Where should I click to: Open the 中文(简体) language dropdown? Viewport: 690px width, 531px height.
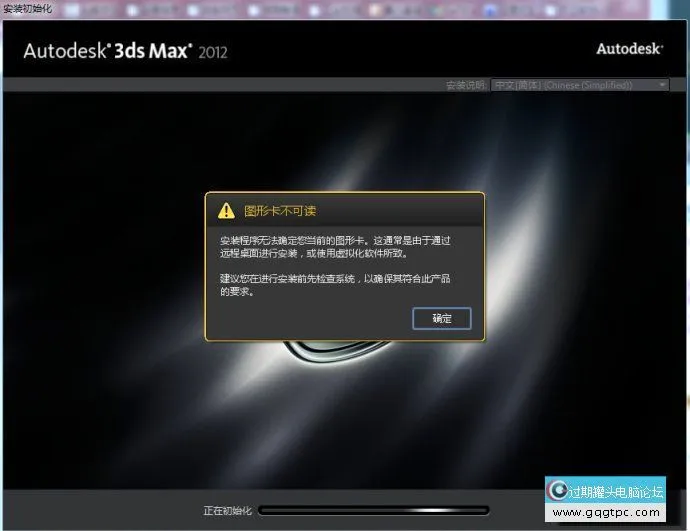(573, 86)
